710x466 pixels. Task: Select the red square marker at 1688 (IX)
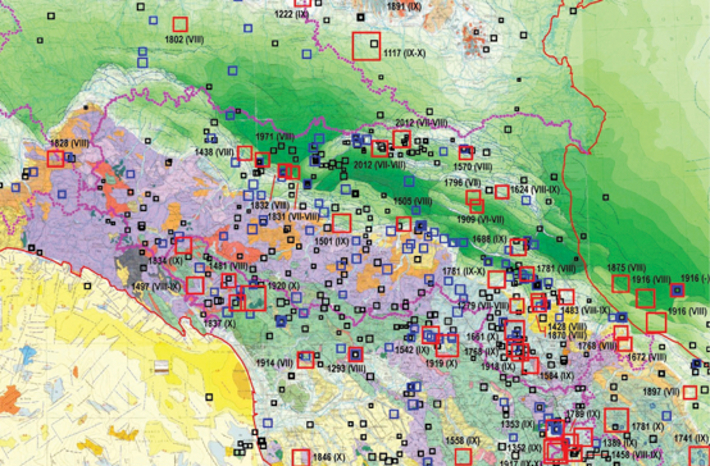tap(518, 246)
